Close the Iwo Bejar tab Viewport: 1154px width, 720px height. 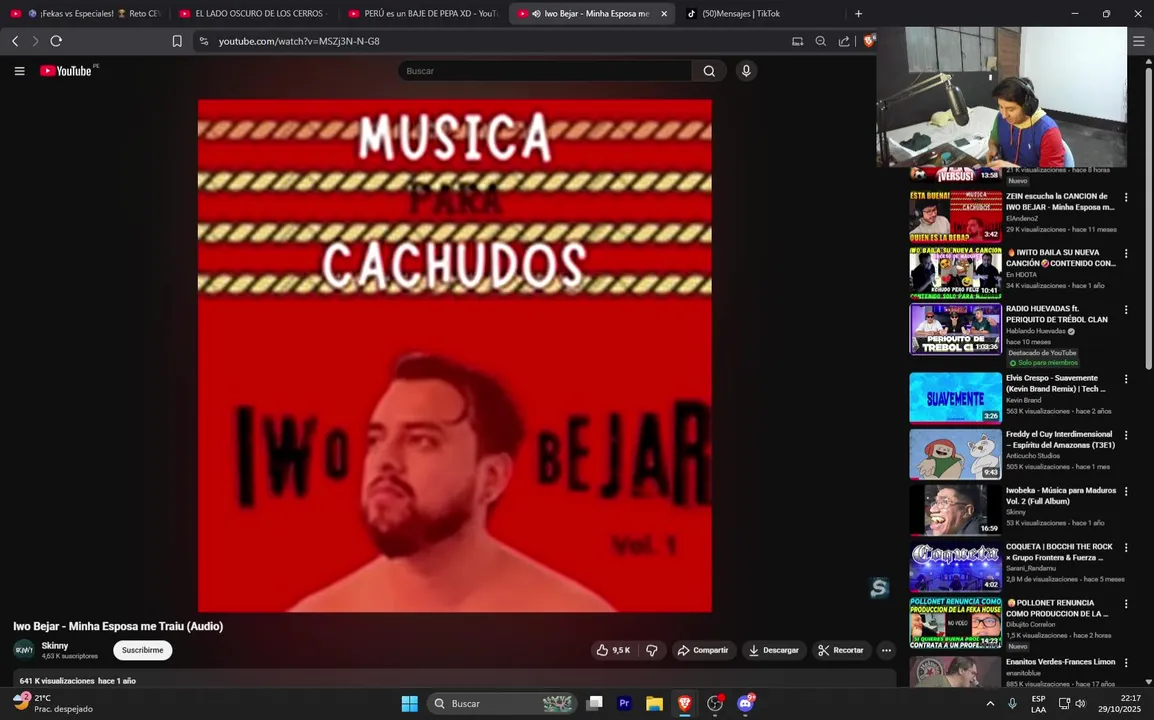(x=664, y=13)
